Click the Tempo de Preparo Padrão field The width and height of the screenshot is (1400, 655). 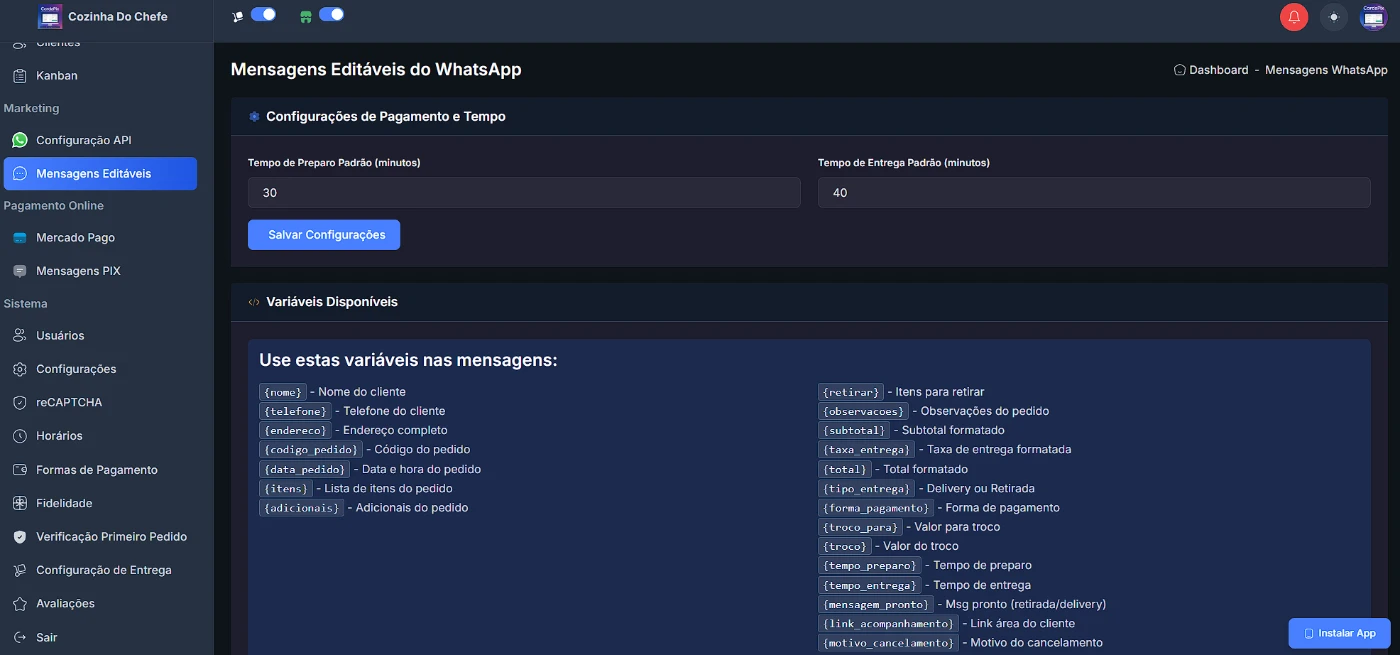point(524,193)
